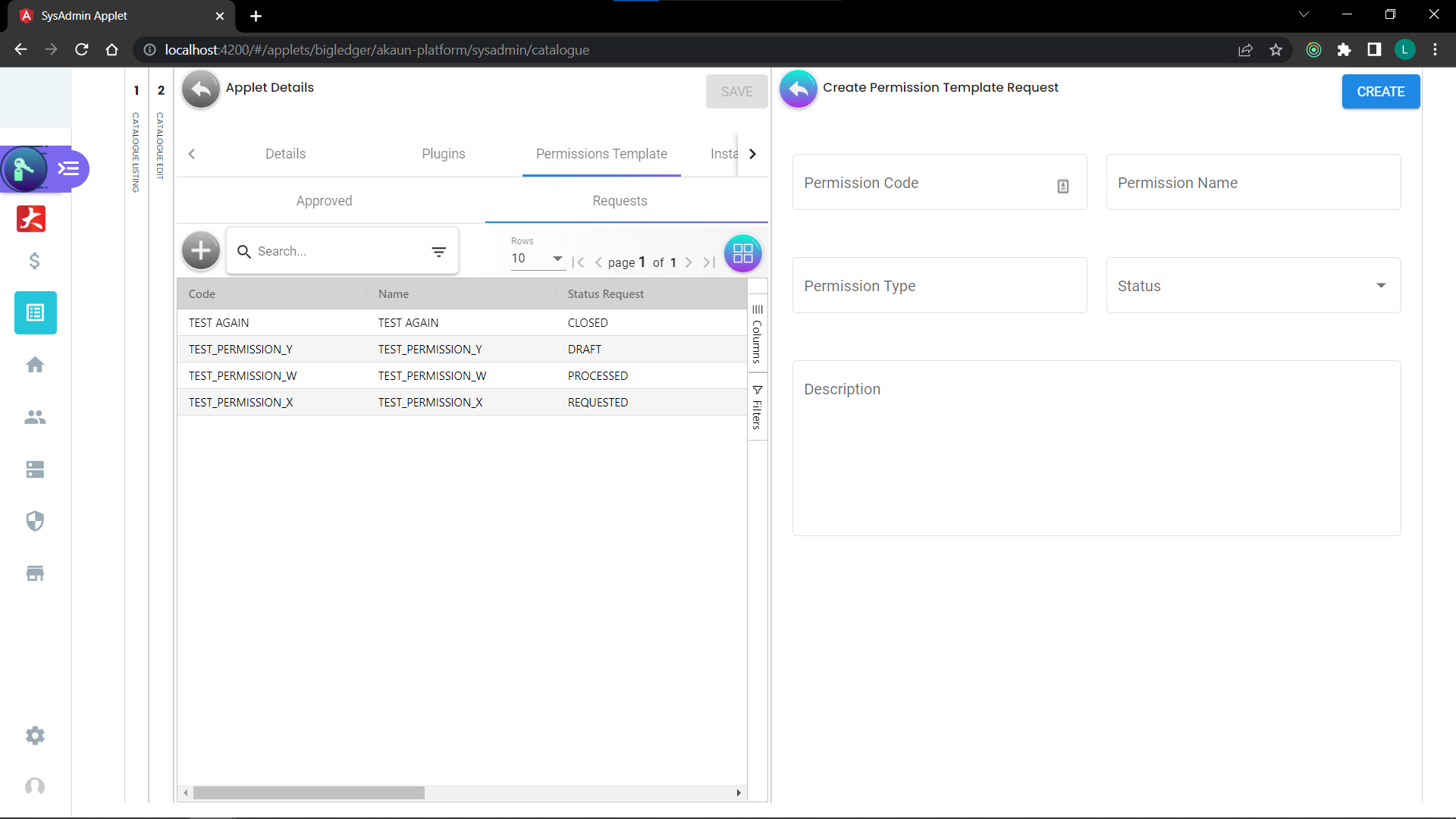
Task: Click the blue back arrow beside Create Permission
Action: [x=798, y=89]
